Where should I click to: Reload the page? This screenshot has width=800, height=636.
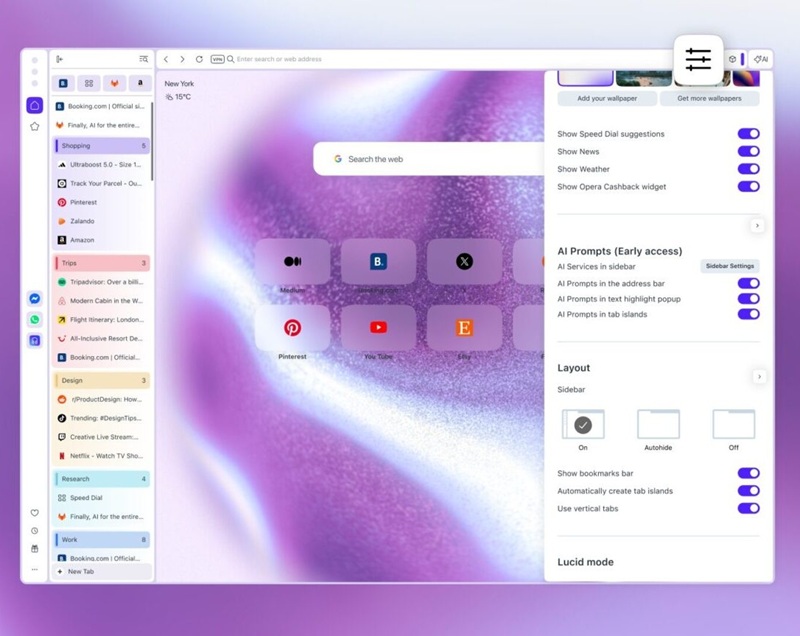click(199, 59)
